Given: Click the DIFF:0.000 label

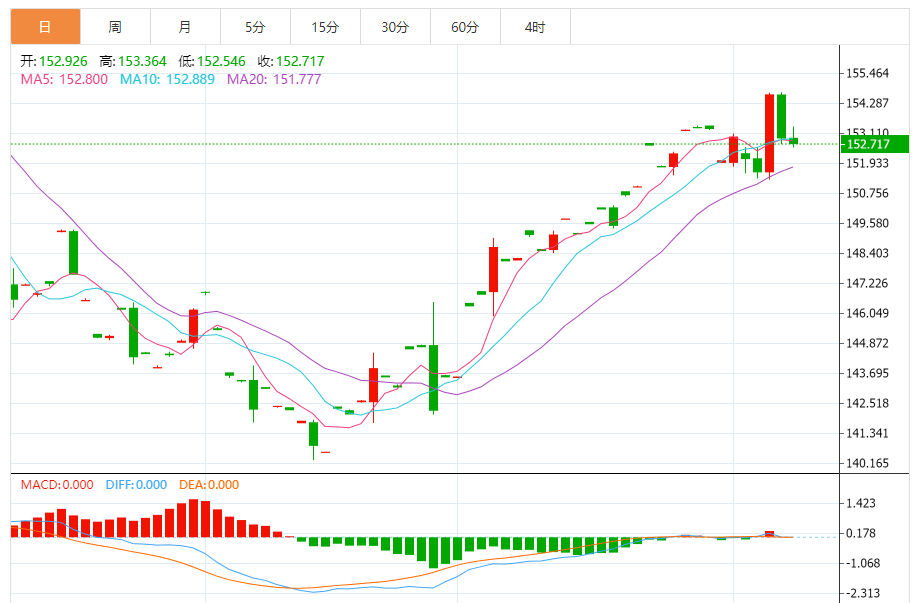Looking at the screenshot, I should tap(136, 485).
